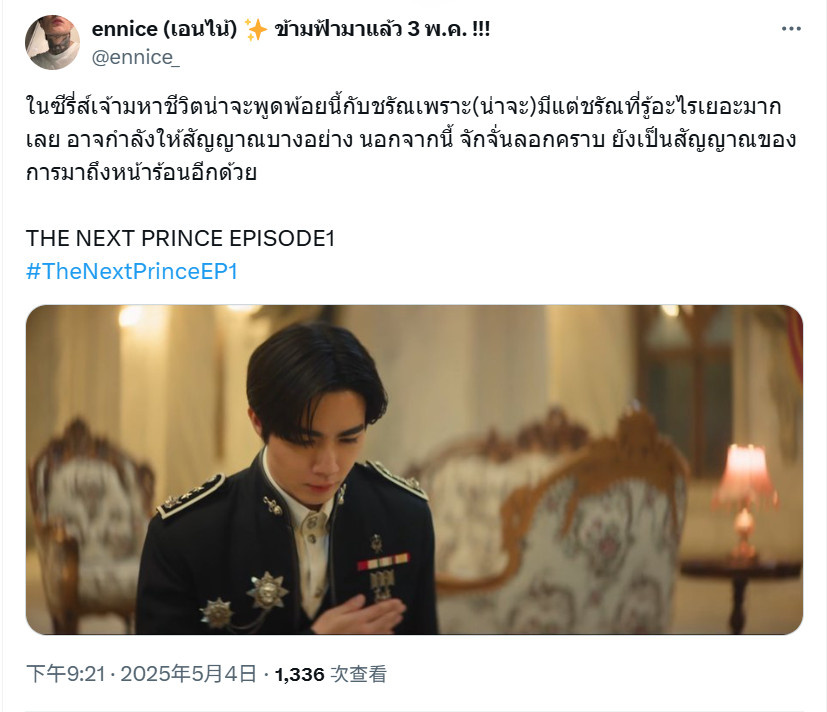Click the pink lamp in the photo

[x=745, y=501]
